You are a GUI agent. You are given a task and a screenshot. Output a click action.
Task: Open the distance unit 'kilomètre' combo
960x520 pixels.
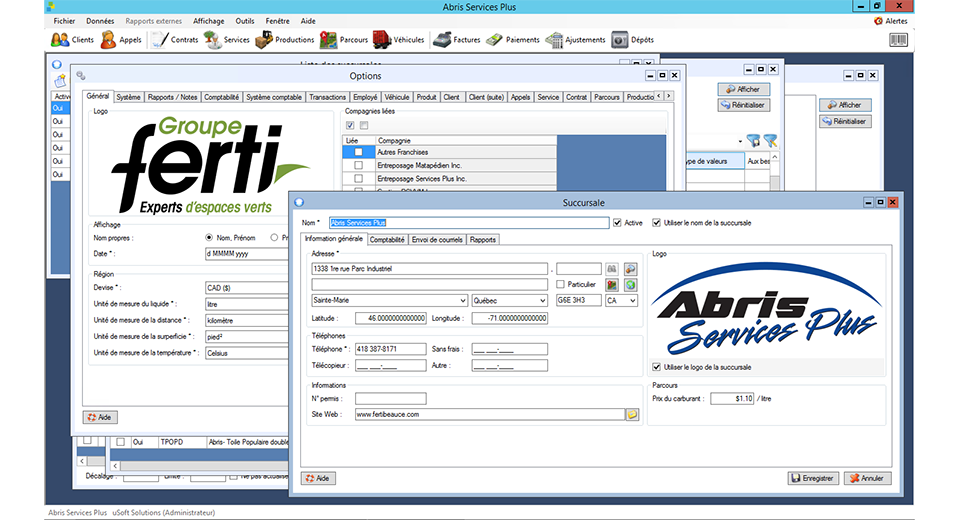[247, 320]
